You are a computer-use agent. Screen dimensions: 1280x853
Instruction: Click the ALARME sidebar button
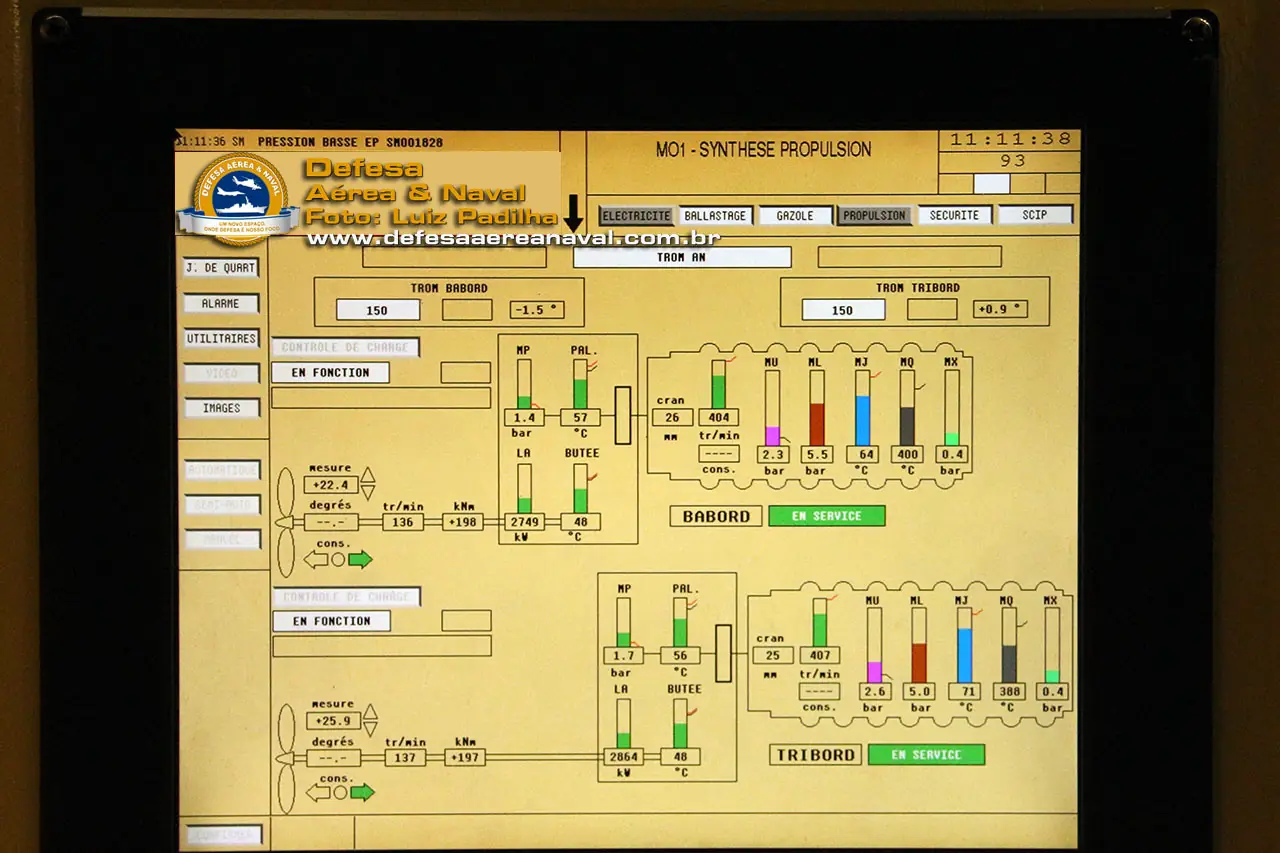click(x=221, y=303)
